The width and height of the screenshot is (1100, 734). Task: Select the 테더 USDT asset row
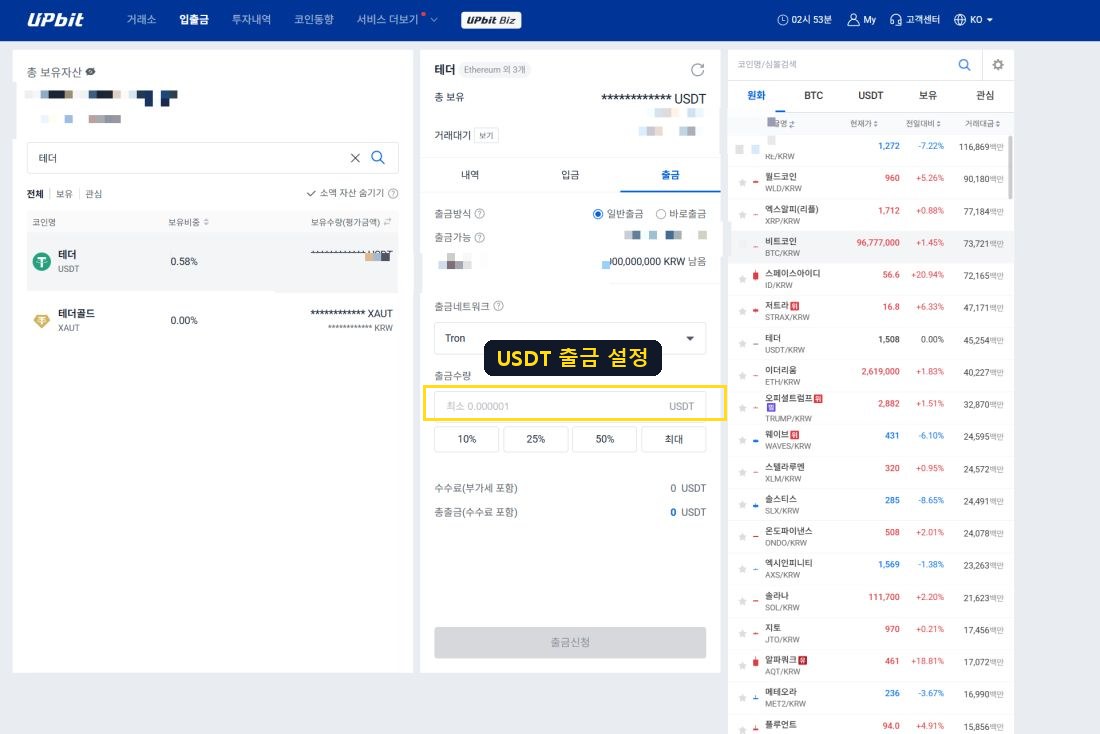pyautogui.click(x=212, y=261)
